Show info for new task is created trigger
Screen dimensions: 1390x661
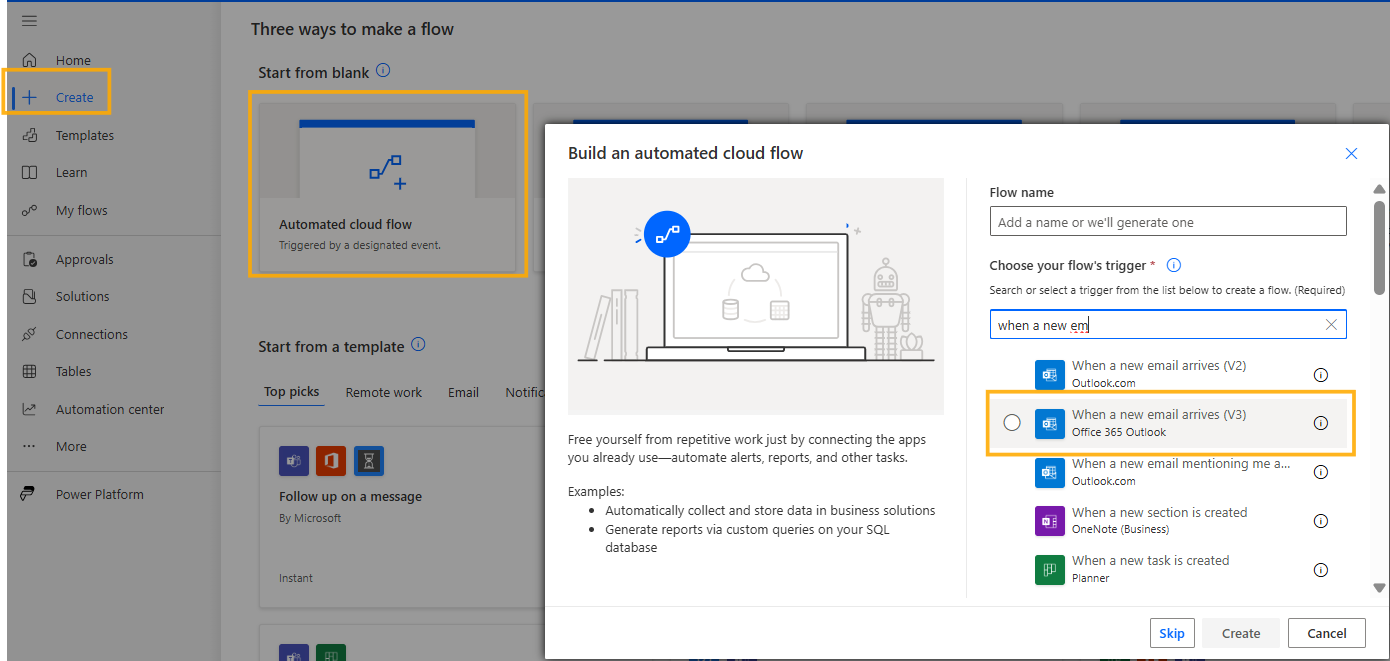1320,570
